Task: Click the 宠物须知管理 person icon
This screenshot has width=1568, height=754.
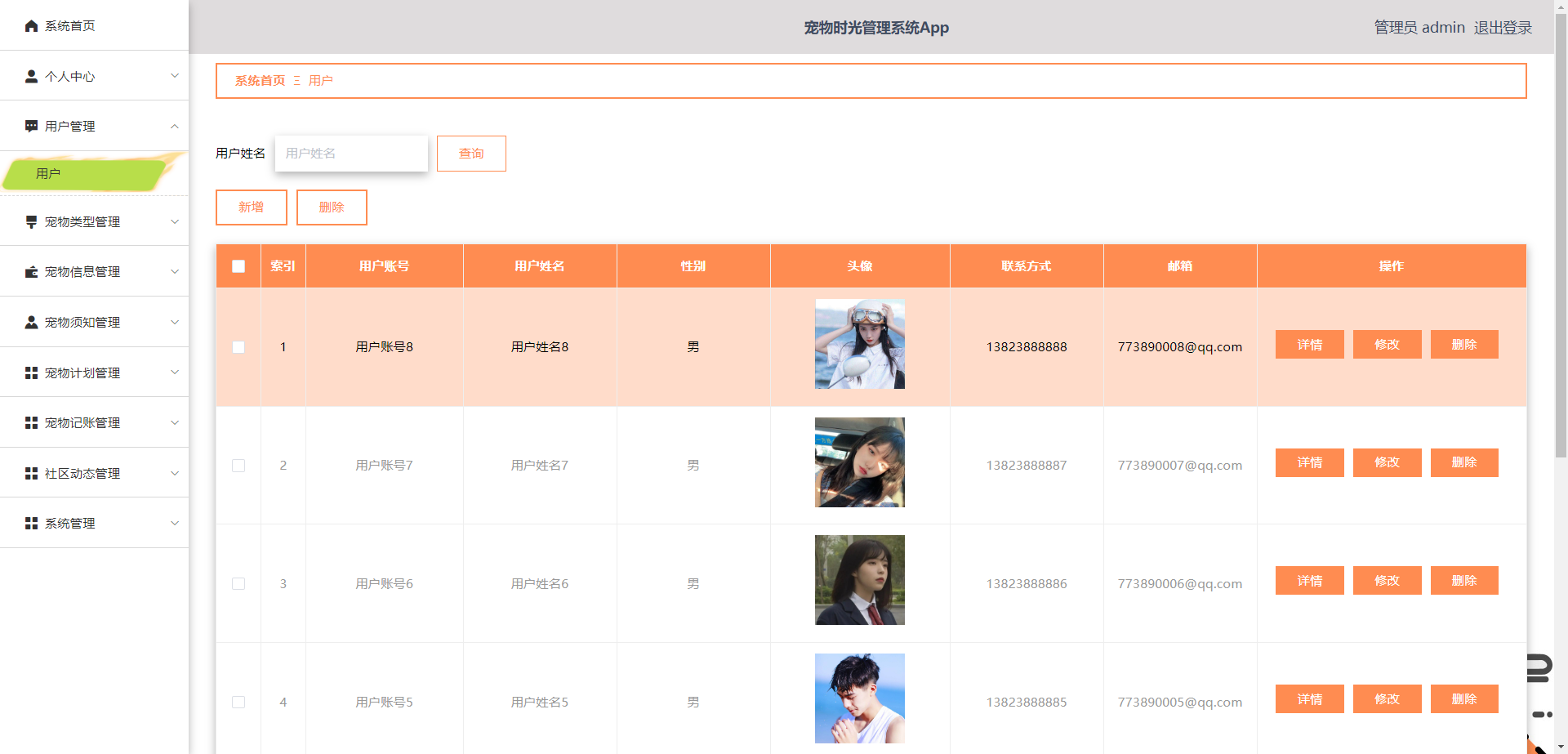Action: pos(31,321)
